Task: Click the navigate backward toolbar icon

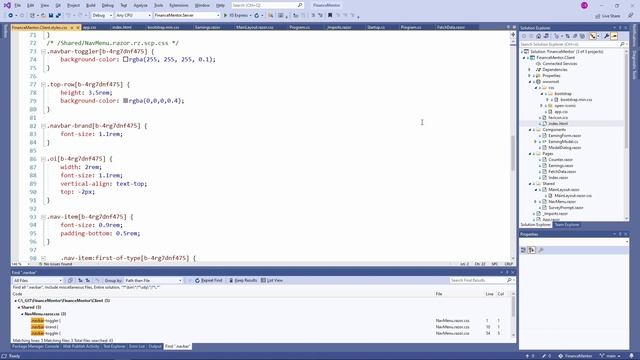Action: (x=11, y=16)
